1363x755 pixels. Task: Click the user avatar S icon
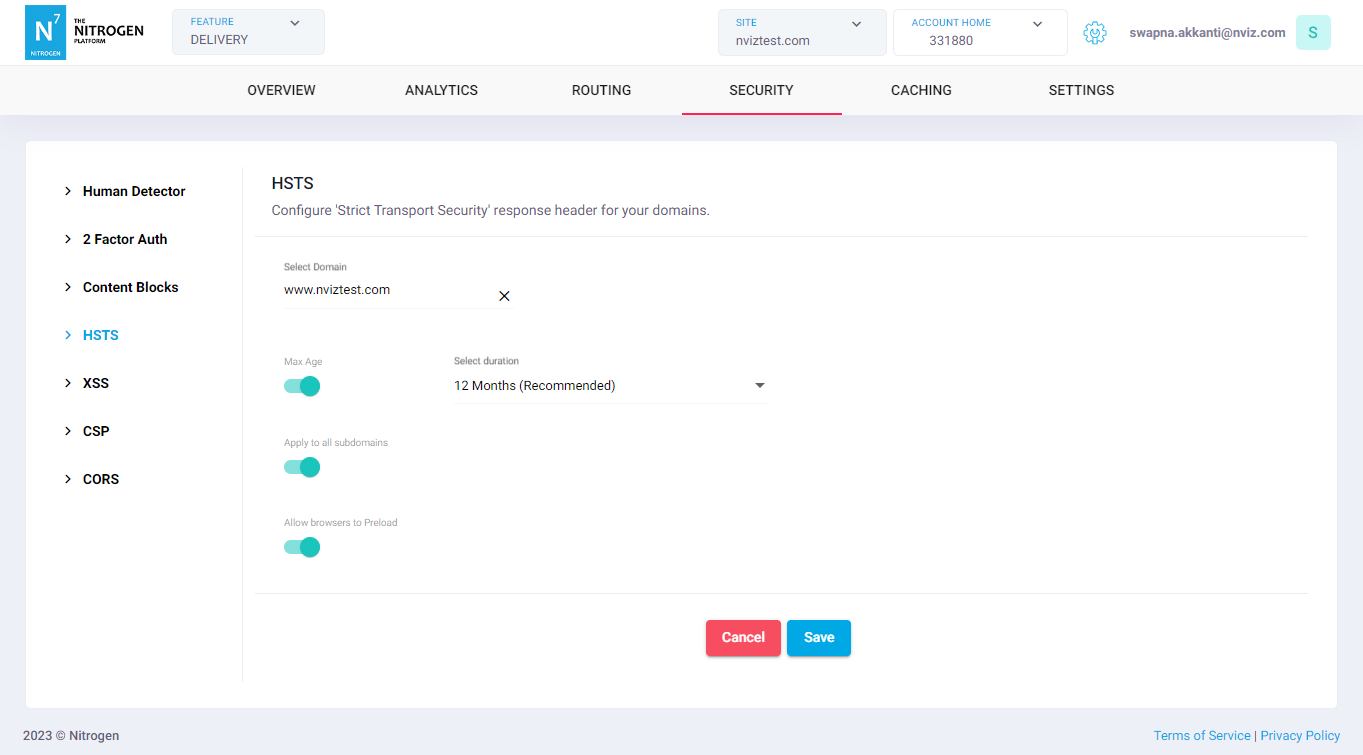tap(1312, 33)
